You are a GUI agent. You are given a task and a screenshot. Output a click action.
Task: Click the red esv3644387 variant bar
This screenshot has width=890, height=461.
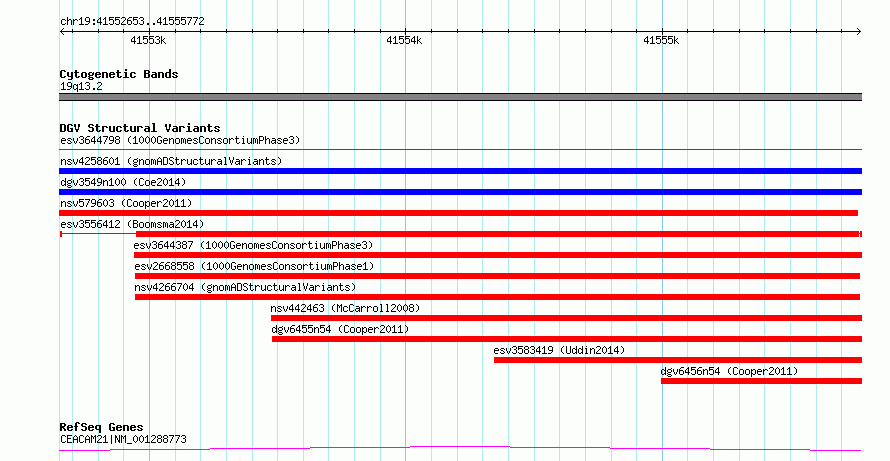click(x=498, y=255)
